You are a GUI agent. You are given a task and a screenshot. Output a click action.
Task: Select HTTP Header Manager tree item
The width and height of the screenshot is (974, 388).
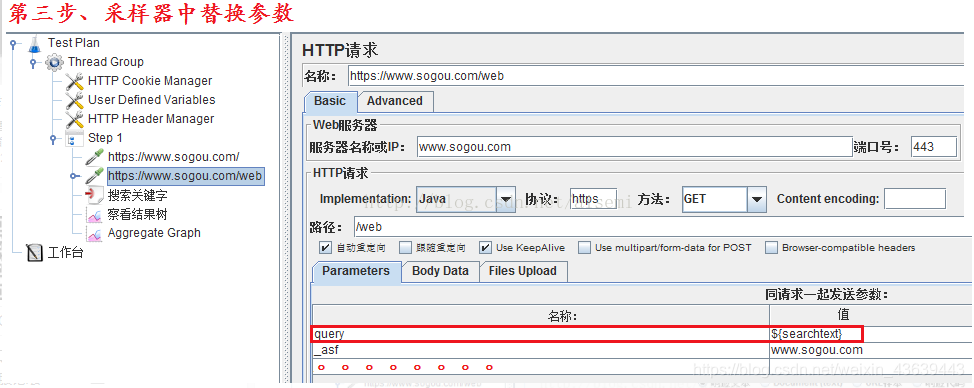coord(151,119)
